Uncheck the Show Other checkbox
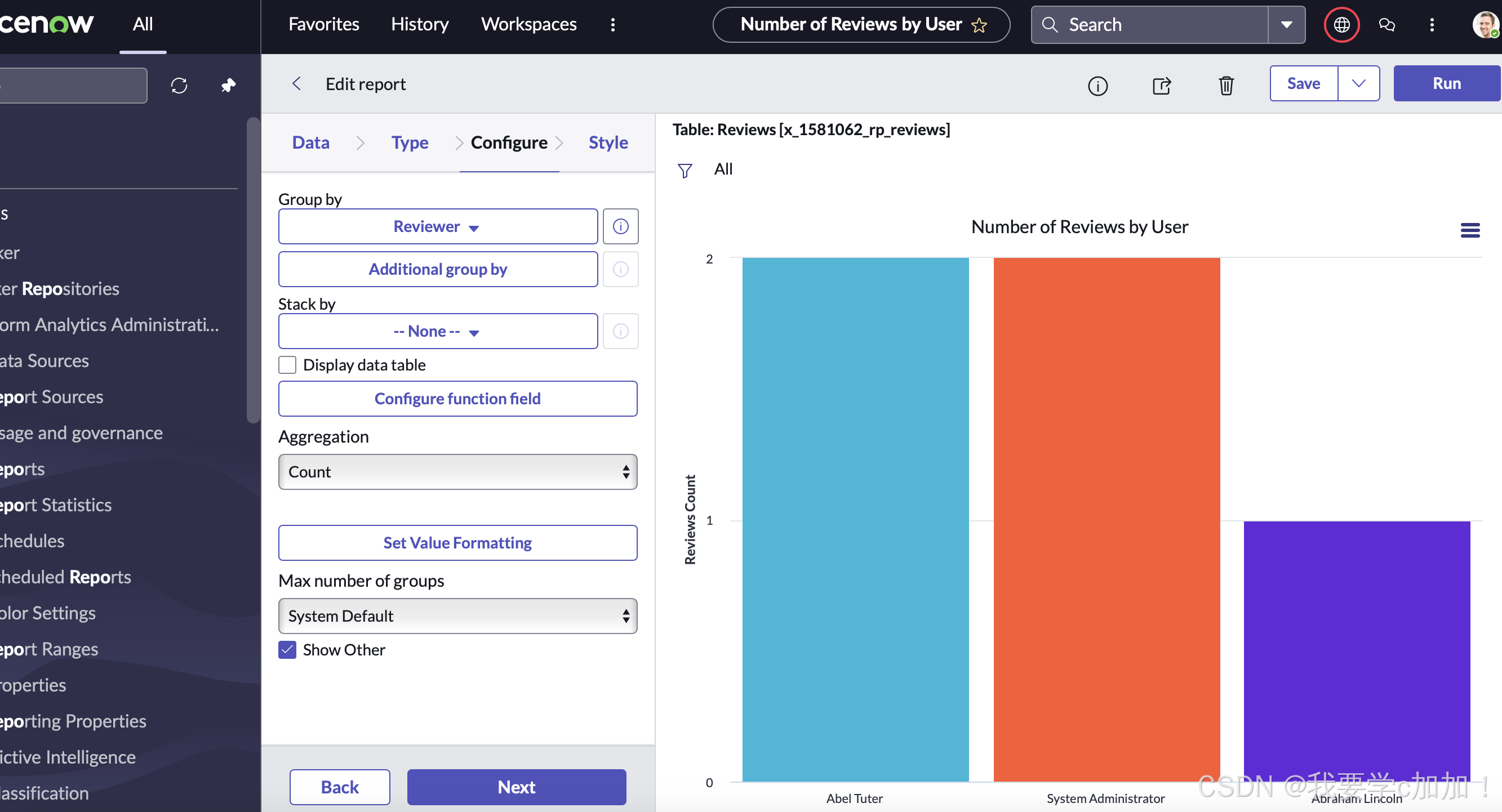 287,649
